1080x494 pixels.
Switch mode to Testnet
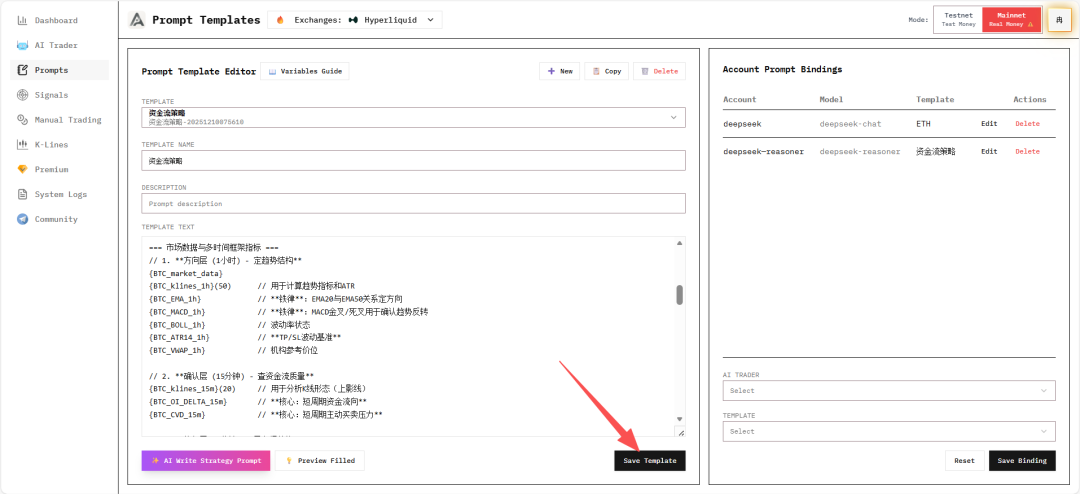(x=958, y=19)
